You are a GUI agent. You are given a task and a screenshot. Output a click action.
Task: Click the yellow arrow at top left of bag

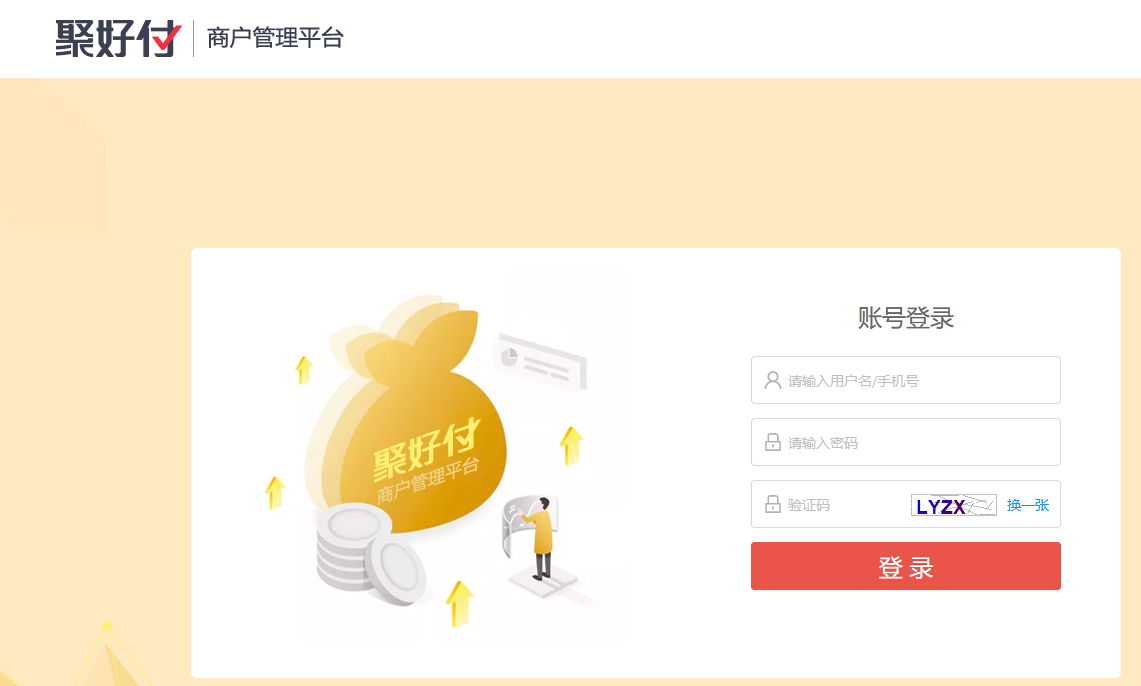(304, 370)
